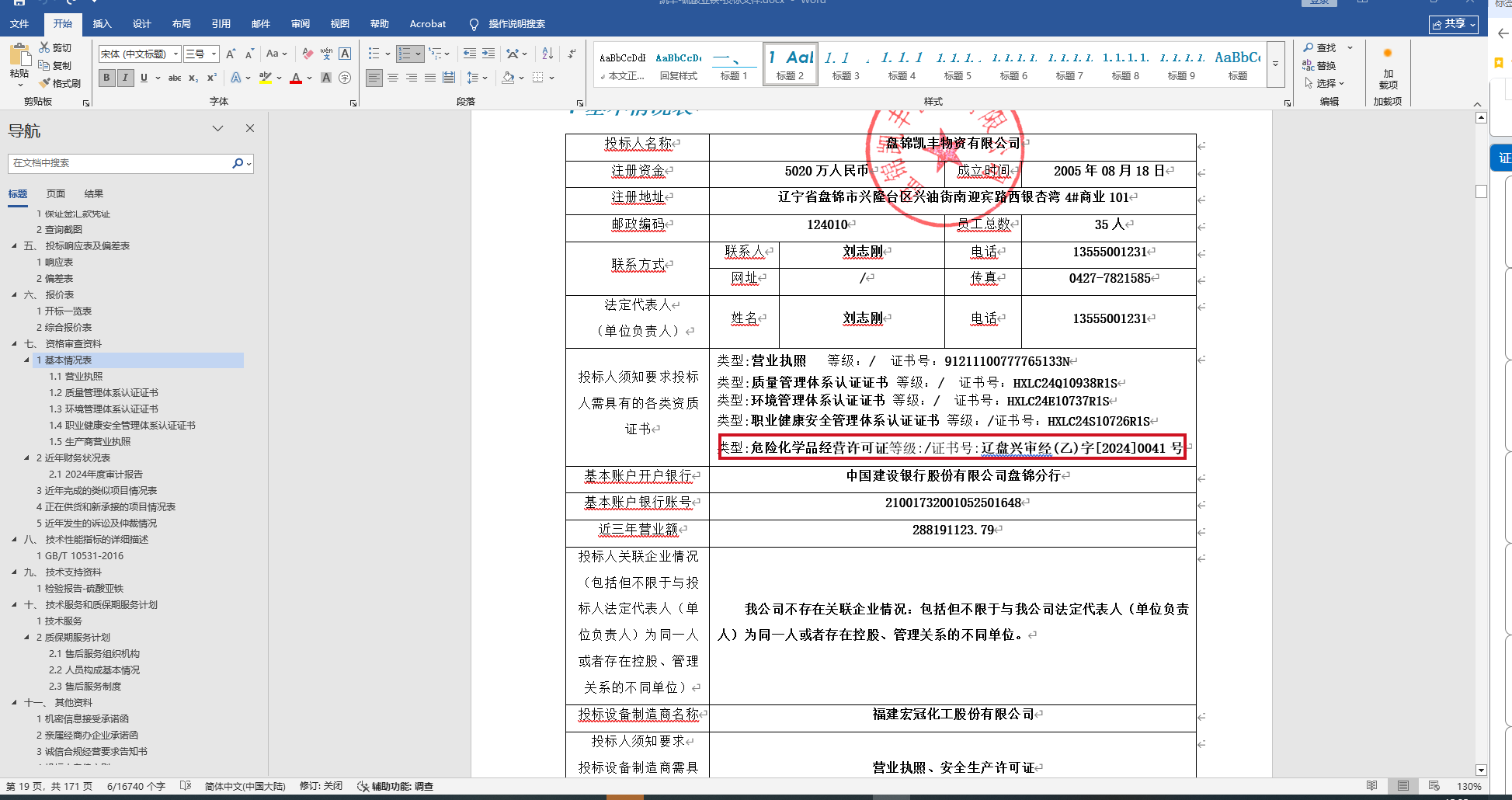Open the Change Case (Aa) dropdown
The height and width of the screenshot is (800, 1512).
click(276, 54)
